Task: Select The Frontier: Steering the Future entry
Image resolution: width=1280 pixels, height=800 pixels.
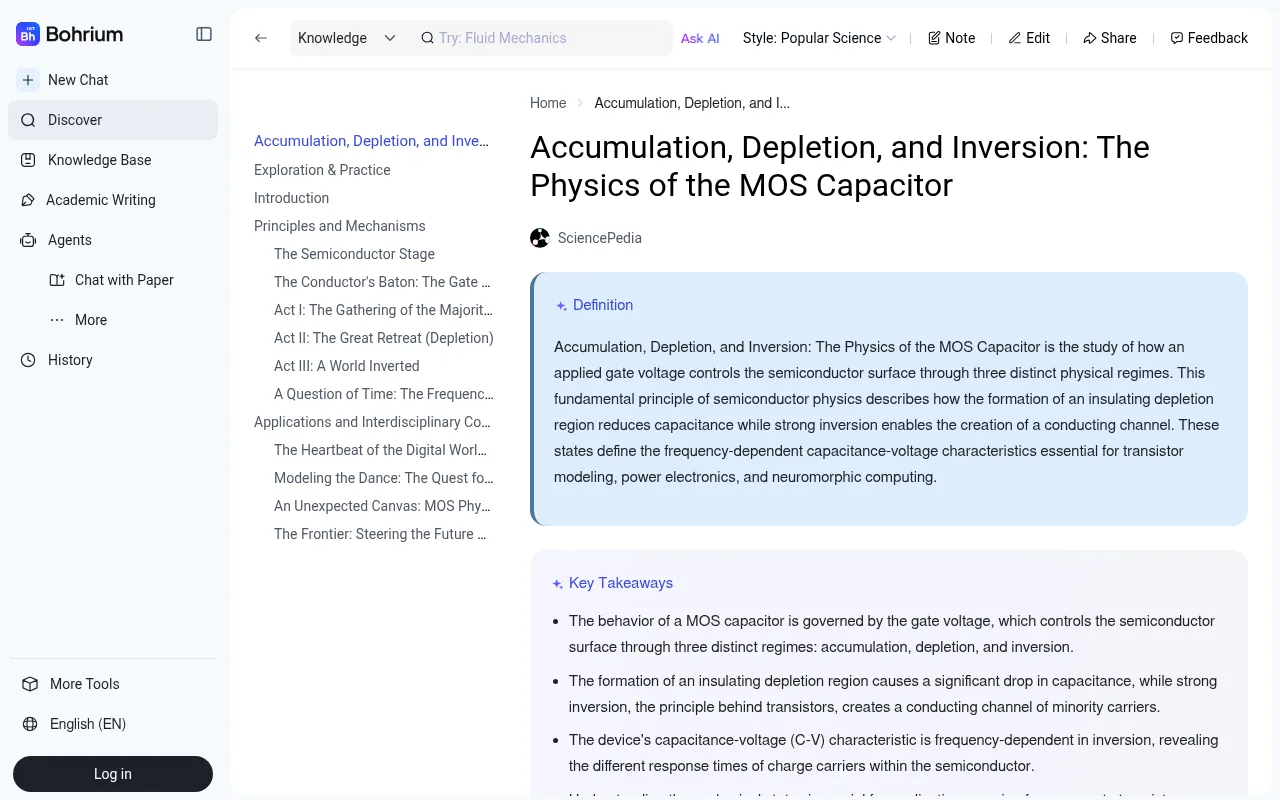Action: [x=381, y=534]
